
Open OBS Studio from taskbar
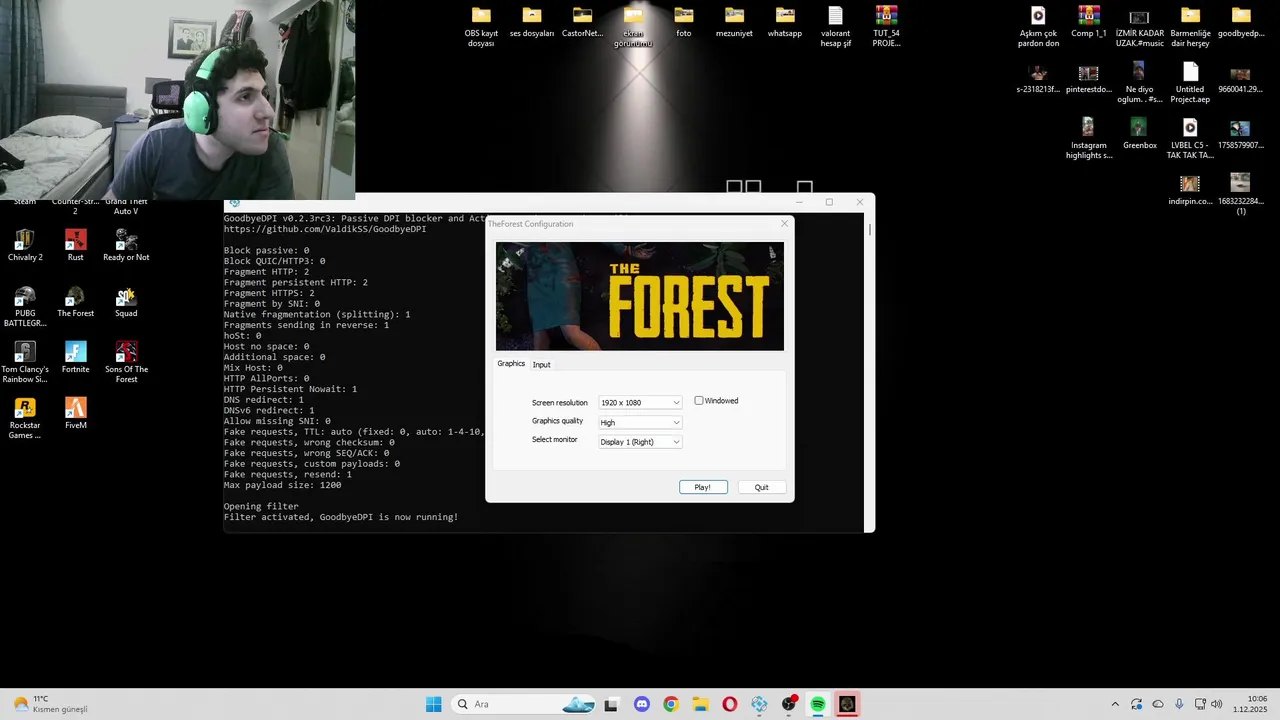click(x=789, y=704)
